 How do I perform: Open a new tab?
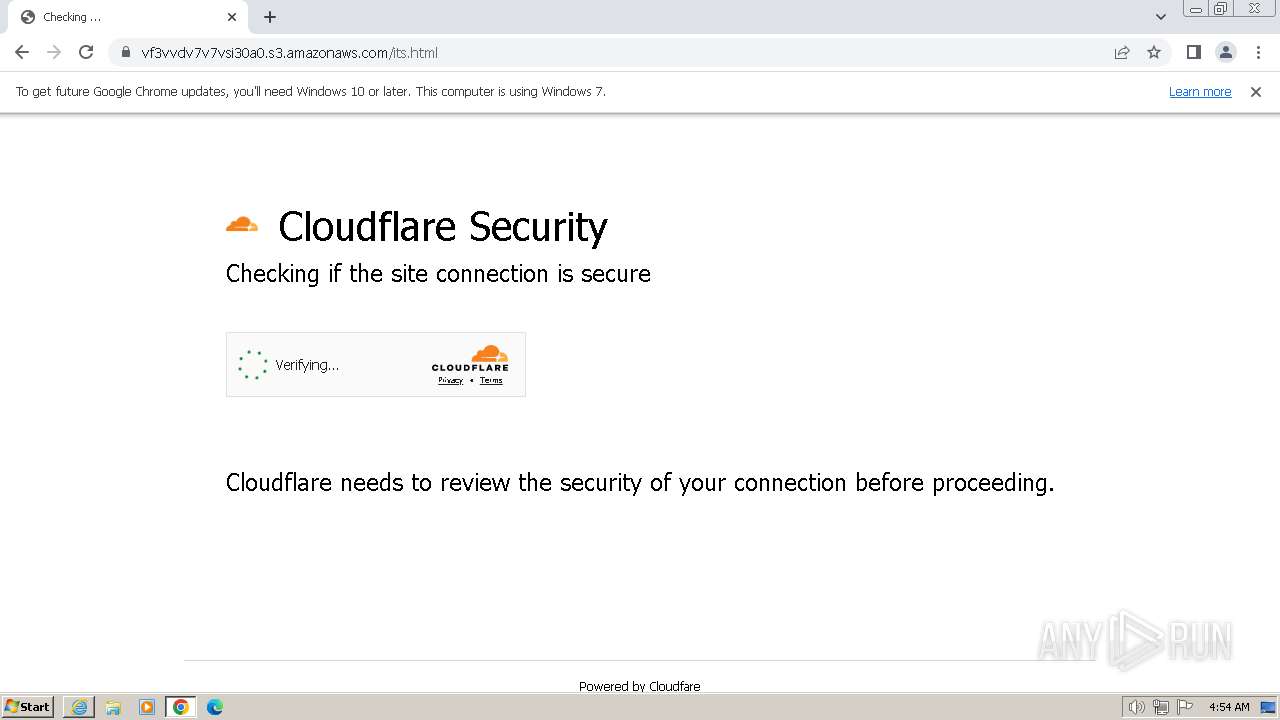[x=270, y=17]
